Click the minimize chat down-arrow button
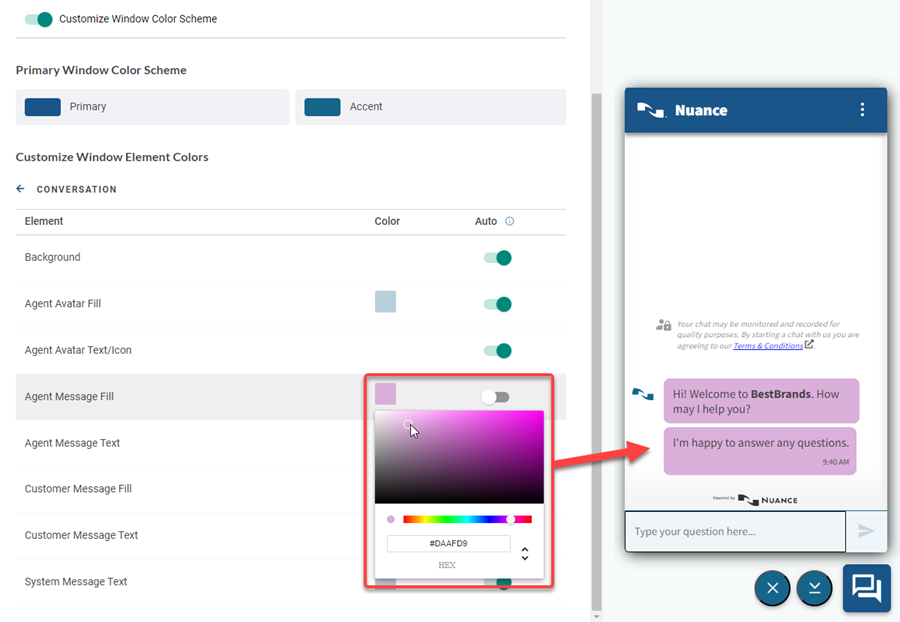The height and width of the screenshot is (622, 900). point(814,589)
